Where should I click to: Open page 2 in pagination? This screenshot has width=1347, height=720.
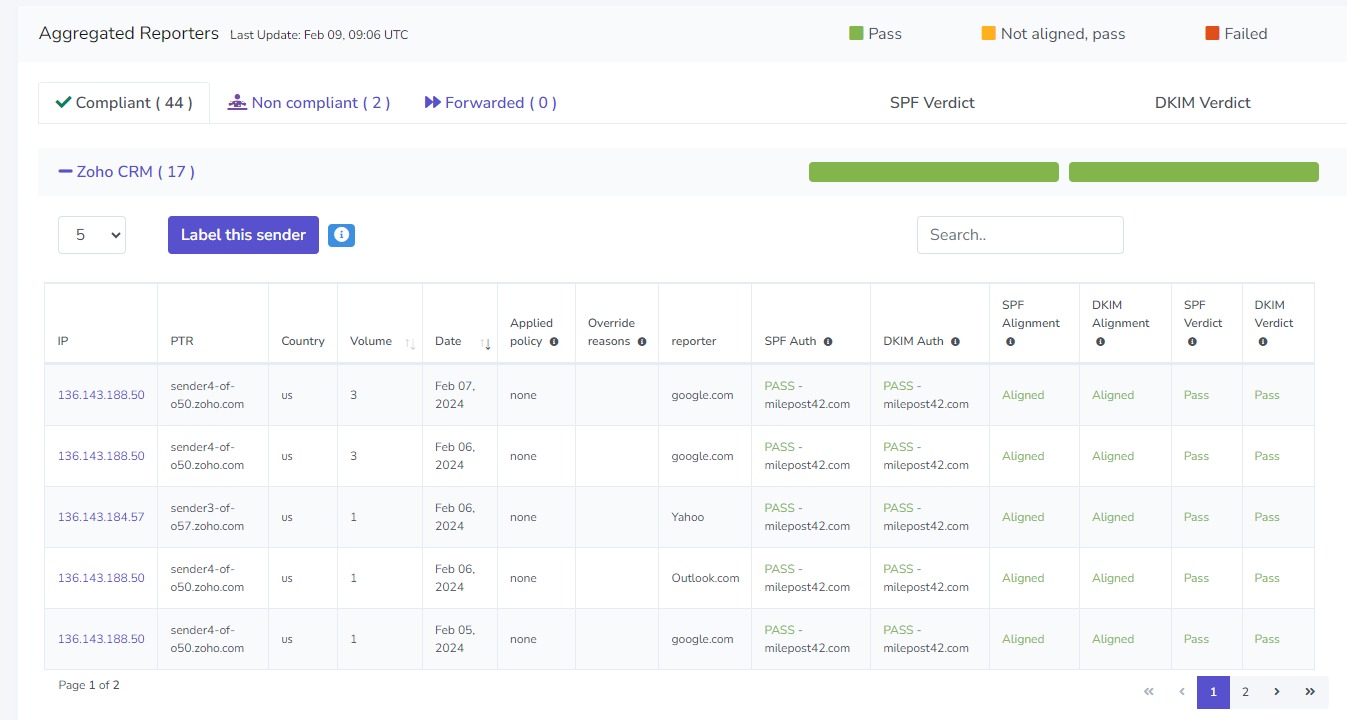point(1245,692)
